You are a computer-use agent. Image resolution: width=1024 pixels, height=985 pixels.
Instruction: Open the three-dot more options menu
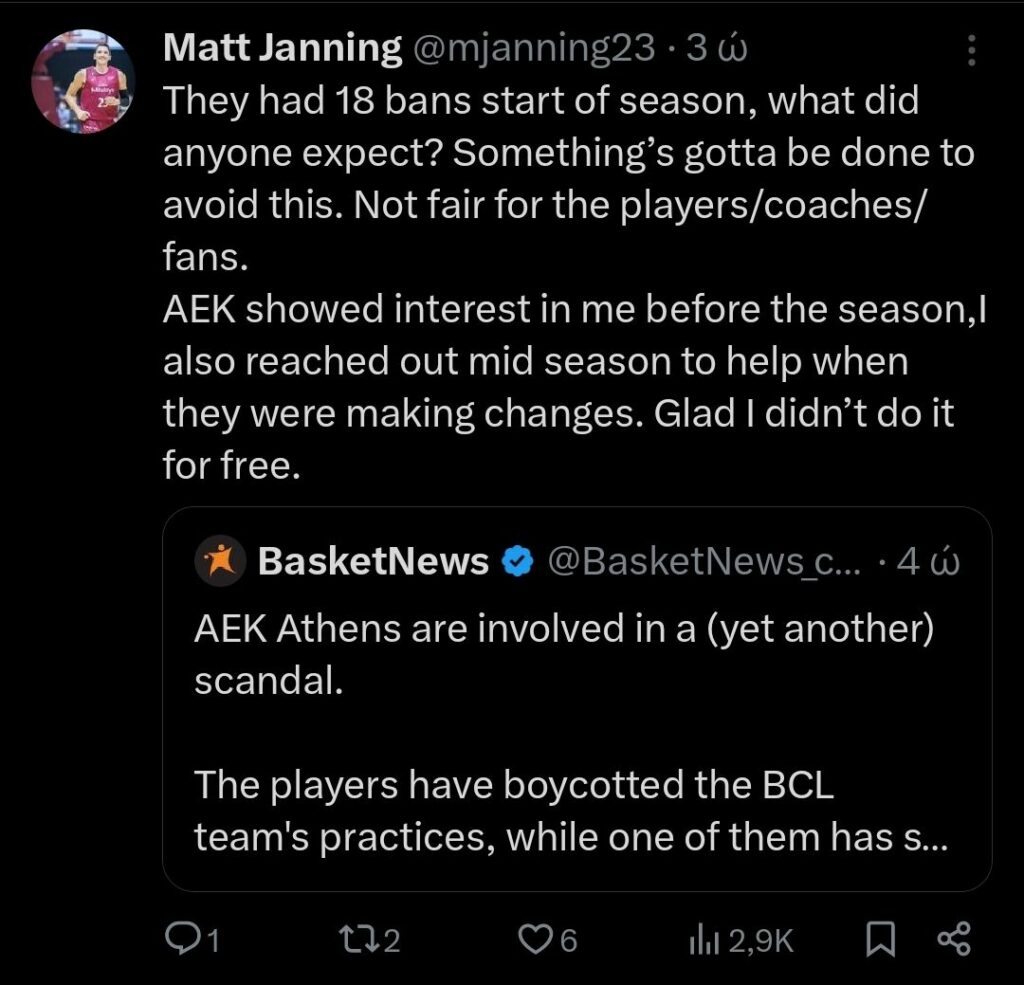971,49
